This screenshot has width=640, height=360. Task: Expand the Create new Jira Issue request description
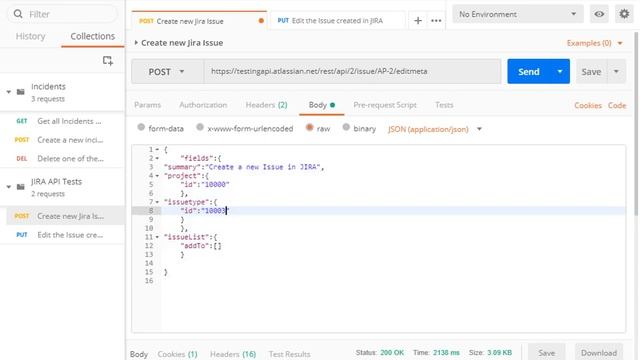pos(136,42)
